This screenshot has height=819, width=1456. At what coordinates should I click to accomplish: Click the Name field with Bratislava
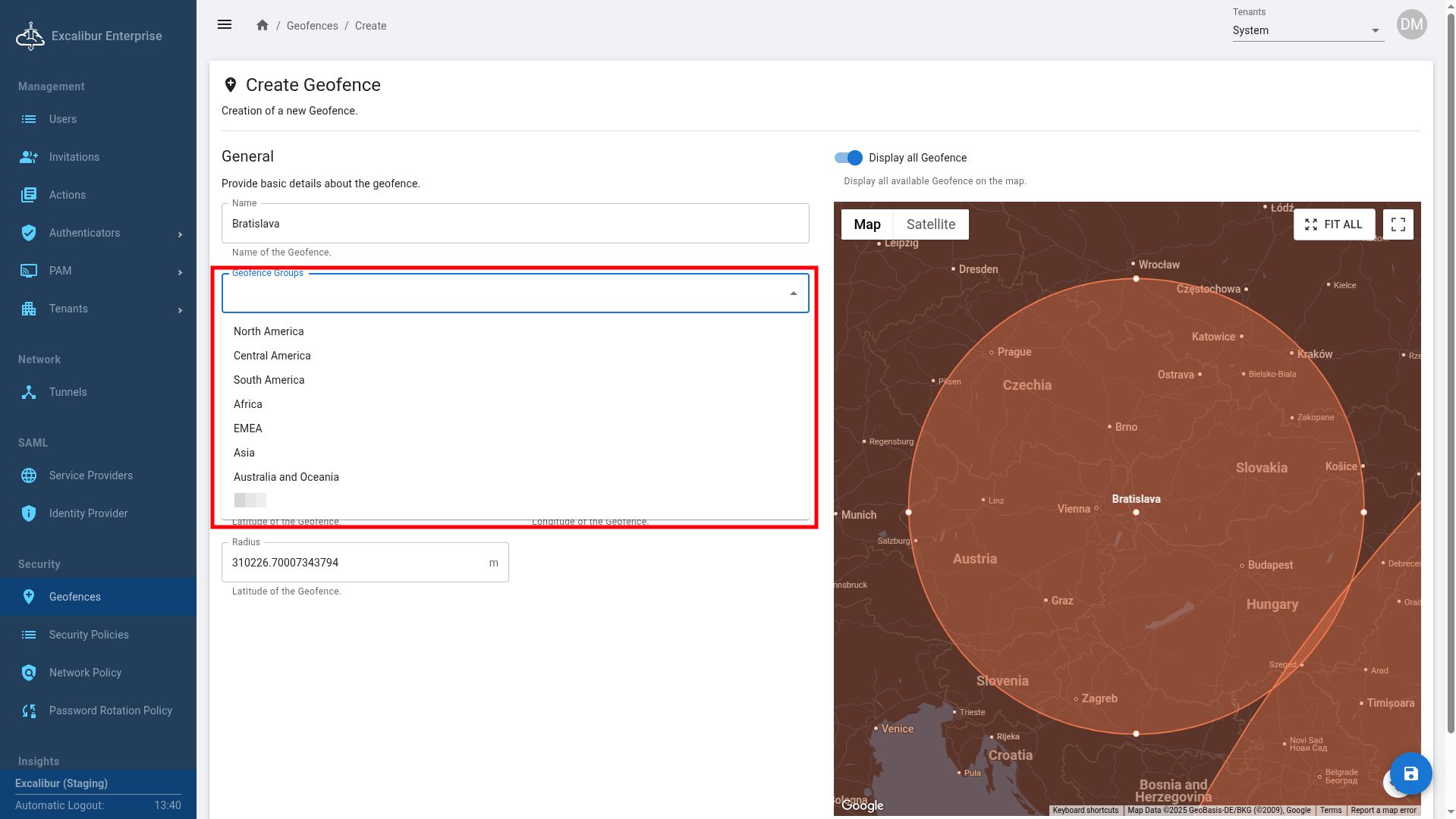click(514, 224)
